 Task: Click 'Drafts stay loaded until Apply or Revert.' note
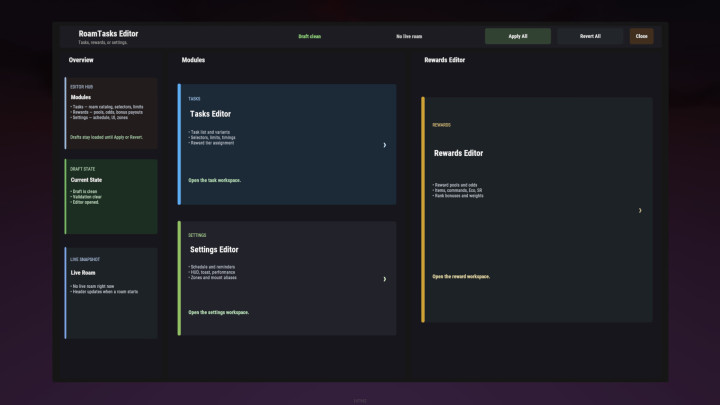coord(106,137)
